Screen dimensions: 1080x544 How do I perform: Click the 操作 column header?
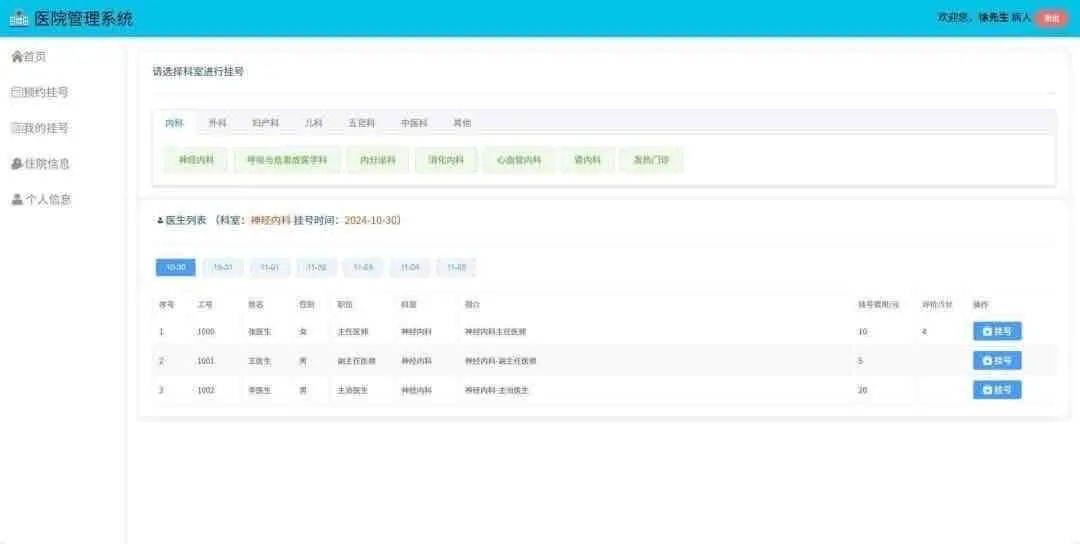(981, 304)
